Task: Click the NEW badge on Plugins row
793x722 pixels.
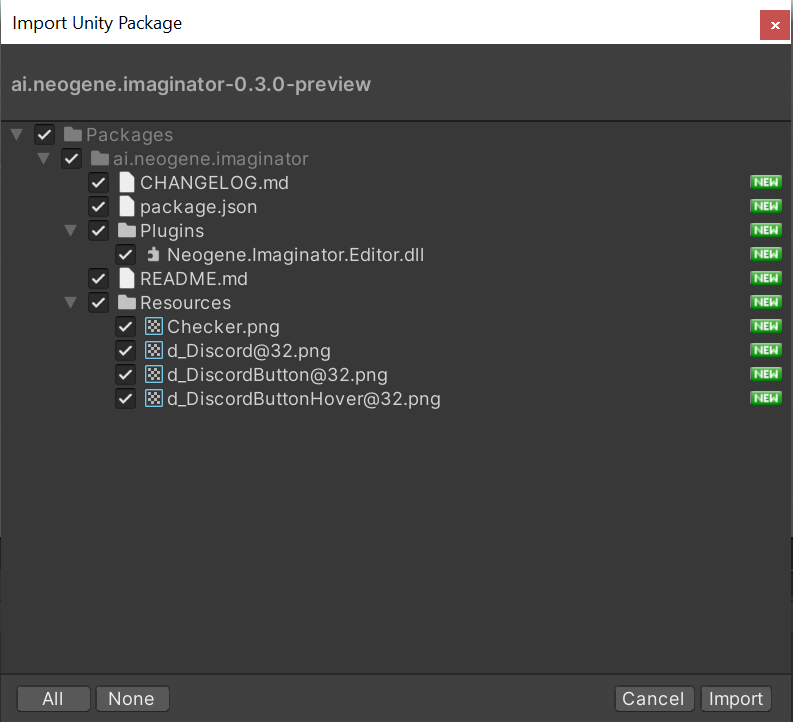Action: [766, 230]
